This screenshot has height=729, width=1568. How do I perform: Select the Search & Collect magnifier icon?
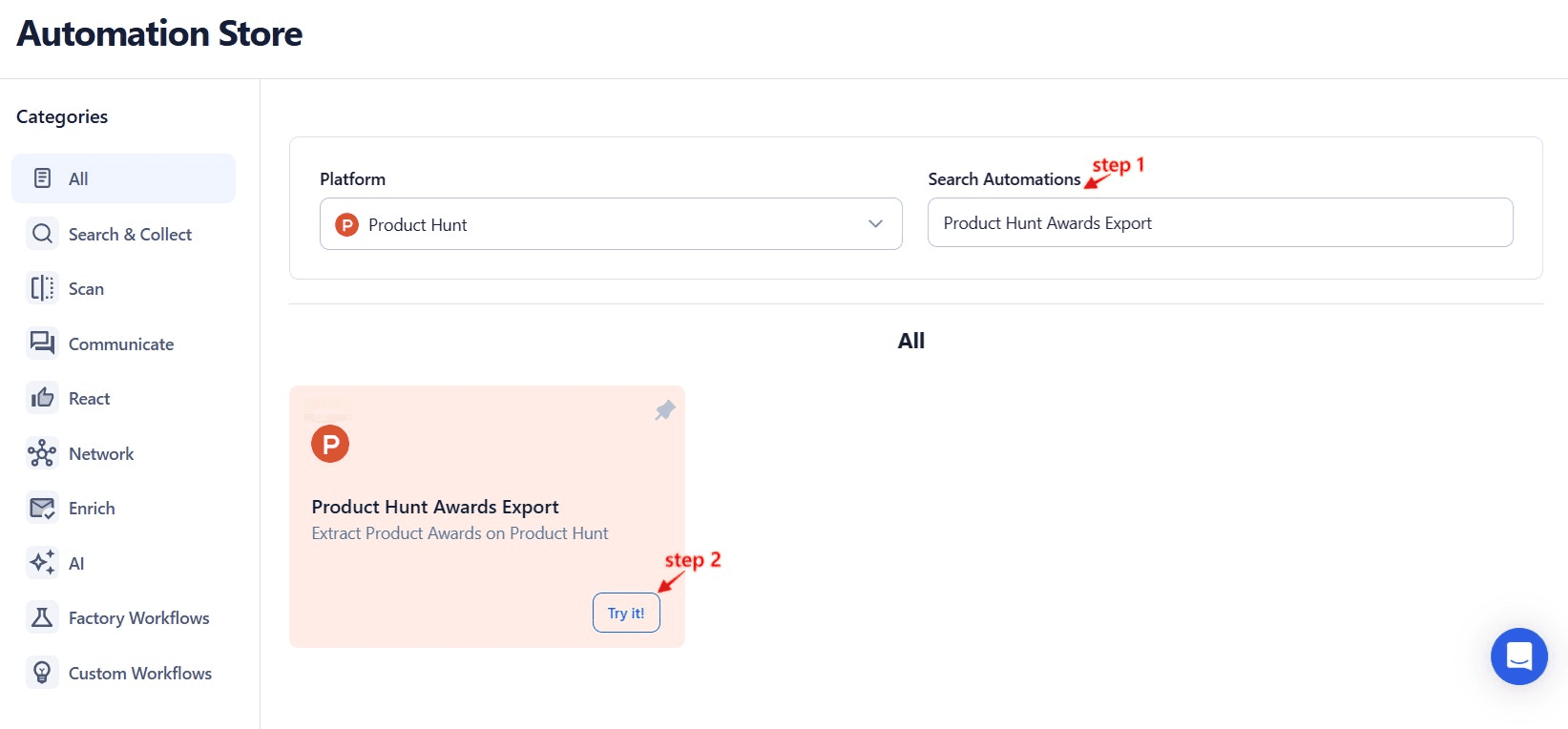click(x=42, y=234)
